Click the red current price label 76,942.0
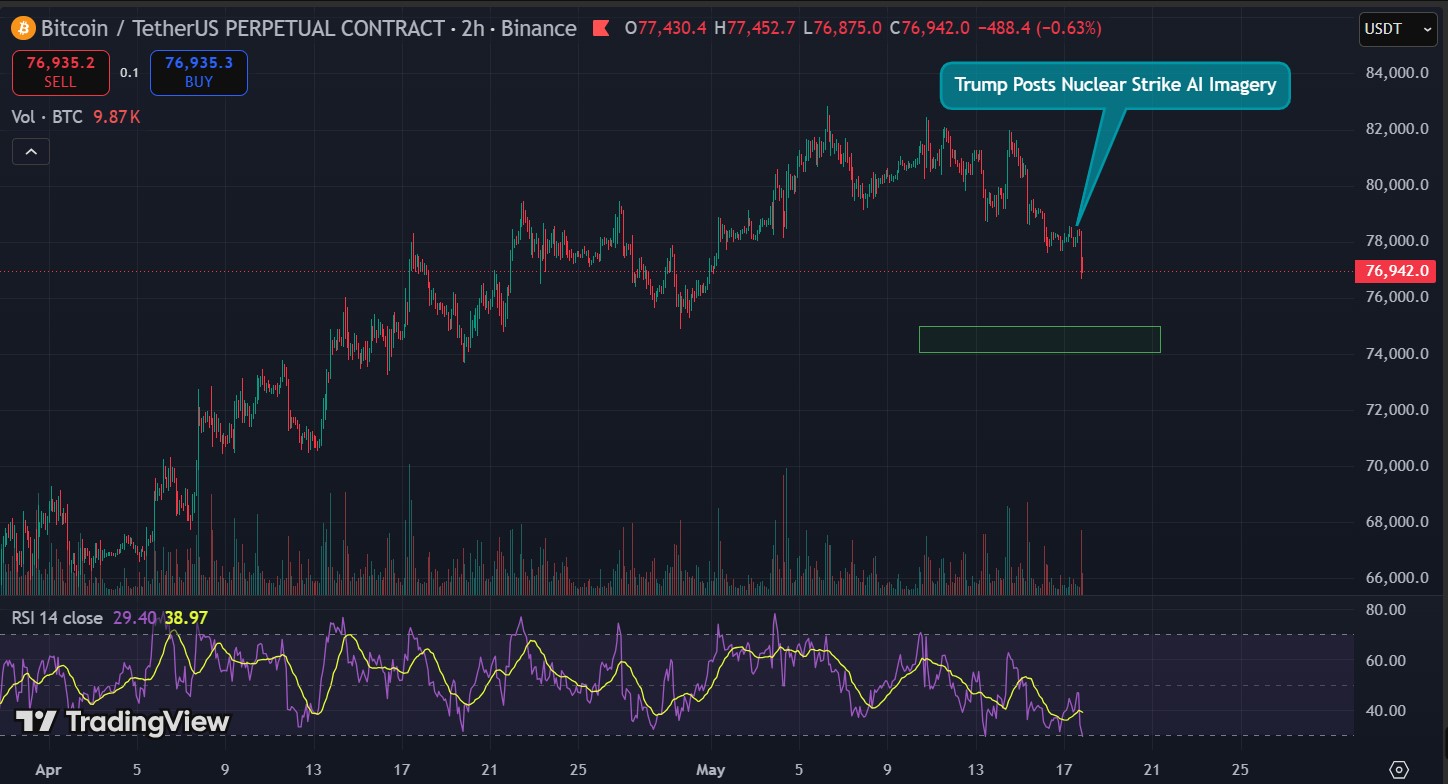The width and height of the screenshot is (1448, 784). pos(1394,270)
